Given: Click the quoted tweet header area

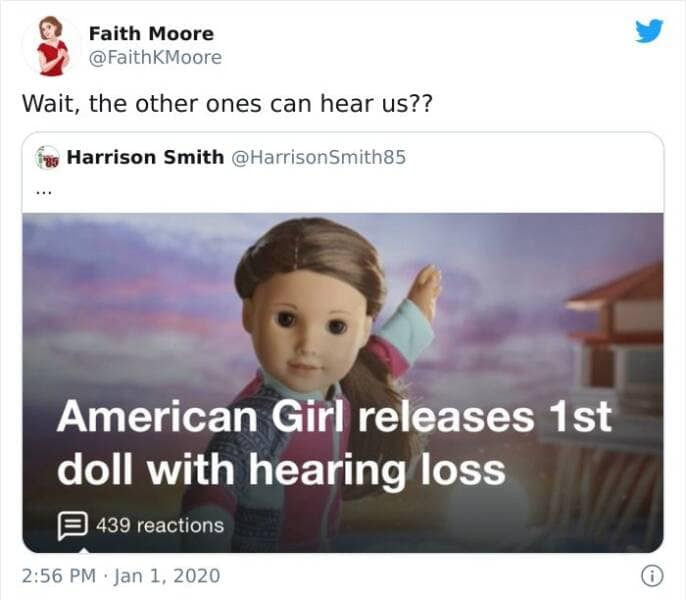Looking at the screenshot, I should tap(343, 173).
